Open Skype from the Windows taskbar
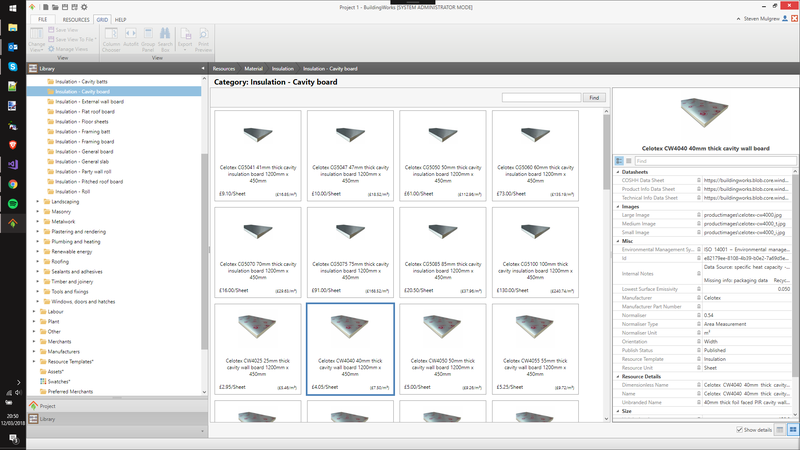Screen dimensions: 800x450 click(x=13, y=67)
